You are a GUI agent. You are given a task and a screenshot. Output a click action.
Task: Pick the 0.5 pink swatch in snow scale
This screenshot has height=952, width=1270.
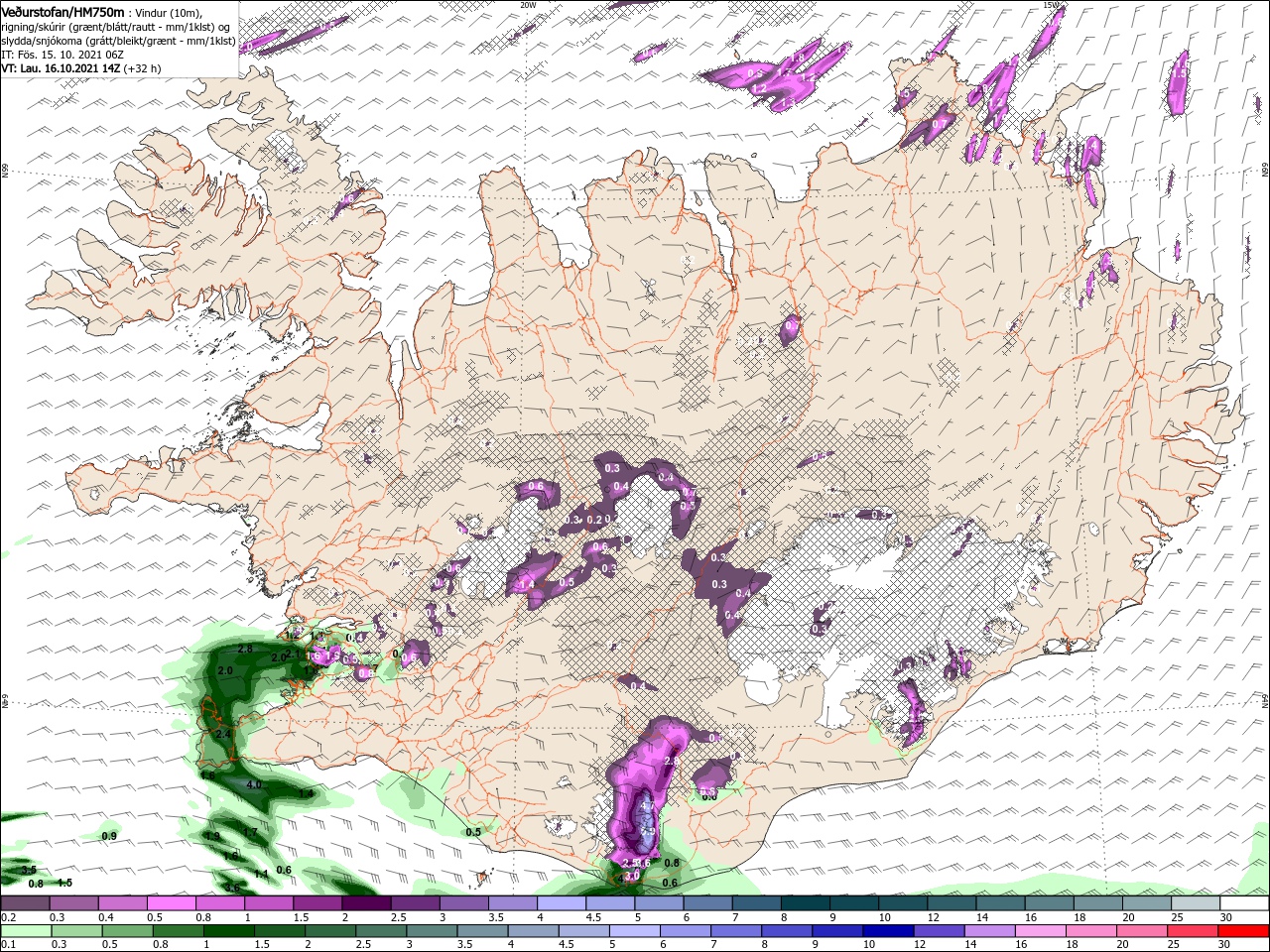click(x=171, y=903)
